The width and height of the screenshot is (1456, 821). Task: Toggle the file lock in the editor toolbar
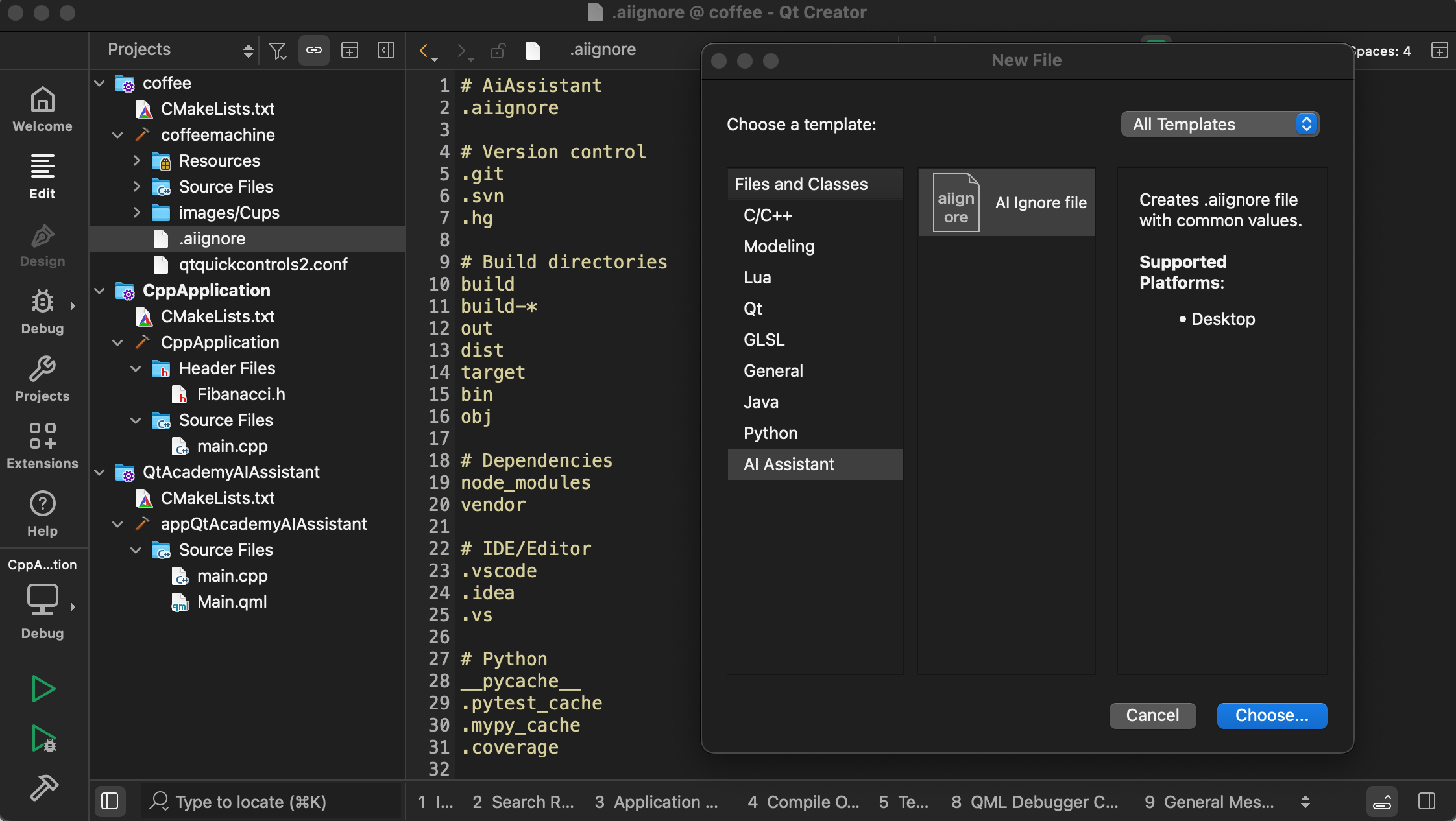click(x=498, y=50)
